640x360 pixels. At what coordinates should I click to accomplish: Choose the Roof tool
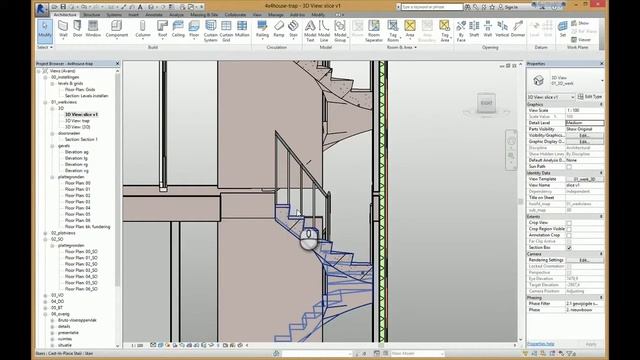(x=162, y=29)
